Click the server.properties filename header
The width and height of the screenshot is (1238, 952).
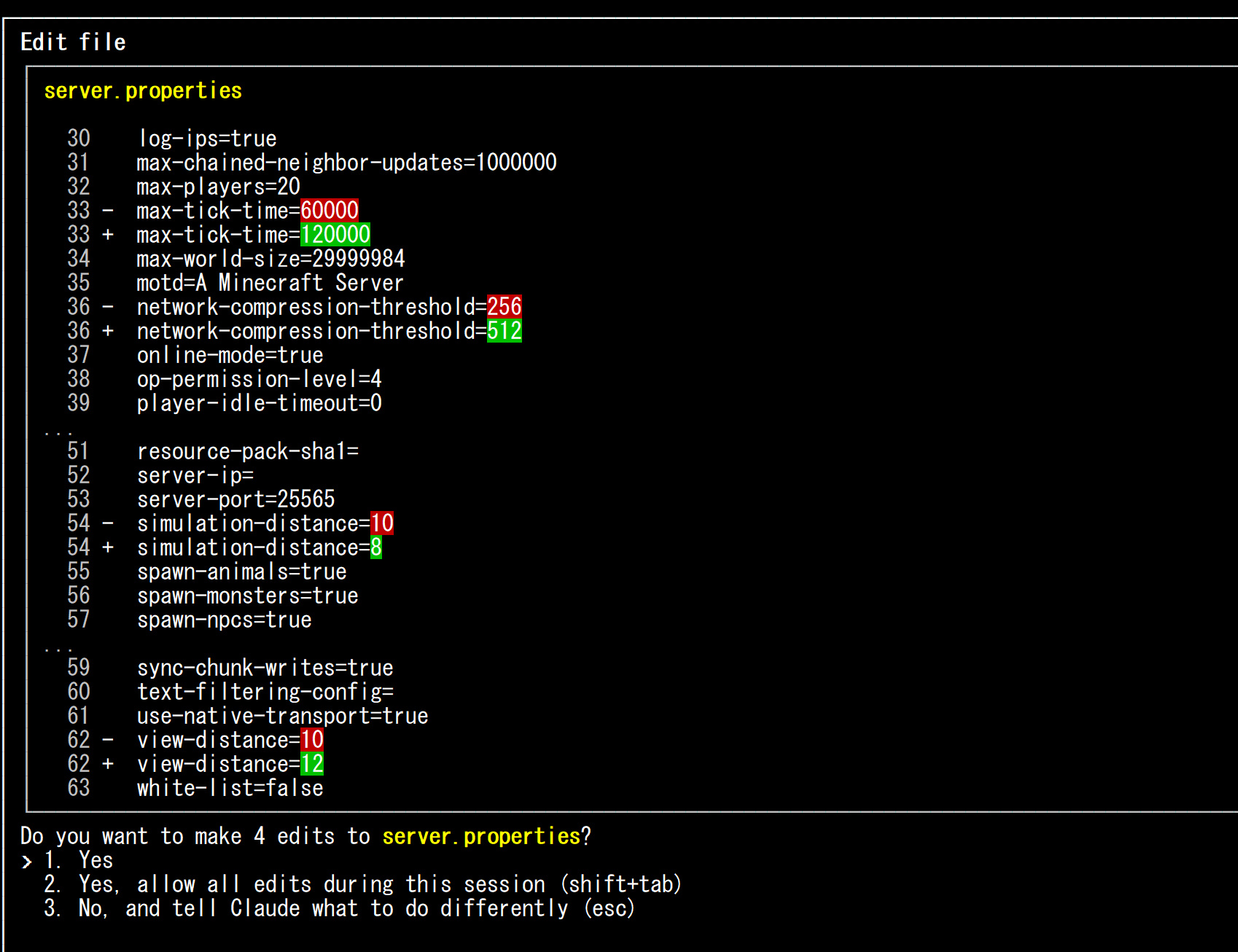pos(143,90)
